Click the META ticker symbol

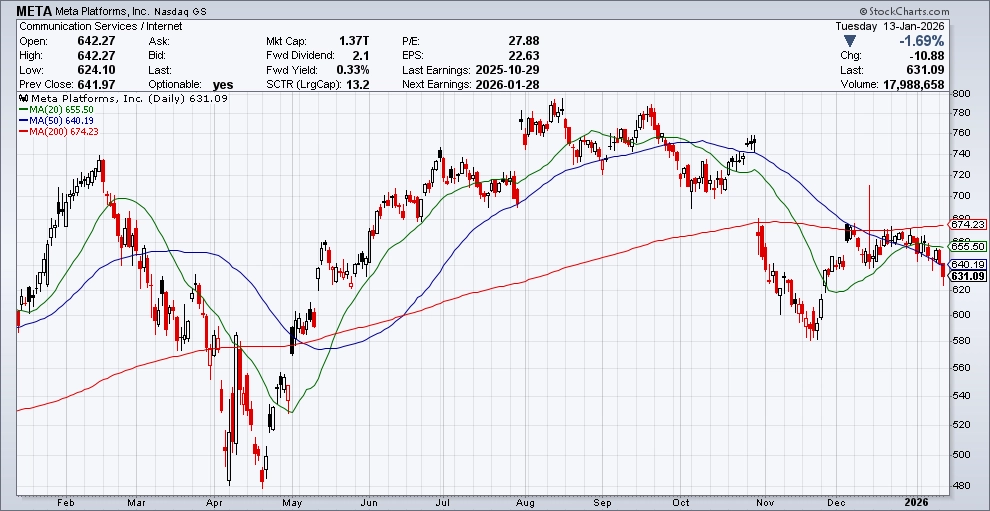34,11
